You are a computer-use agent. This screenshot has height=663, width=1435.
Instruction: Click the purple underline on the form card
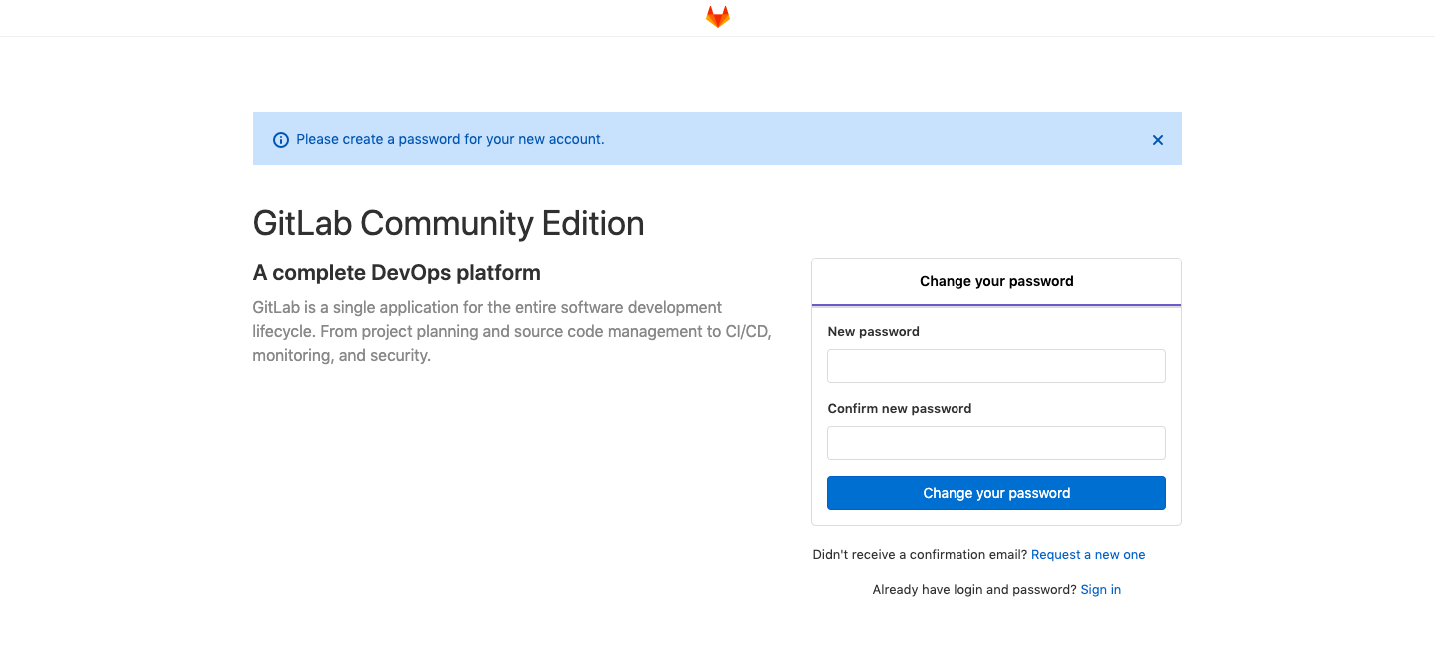coord(996,304)
